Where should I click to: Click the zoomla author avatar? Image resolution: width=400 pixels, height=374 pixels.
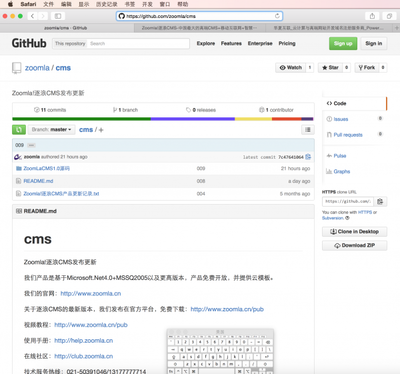pos(18,157)
